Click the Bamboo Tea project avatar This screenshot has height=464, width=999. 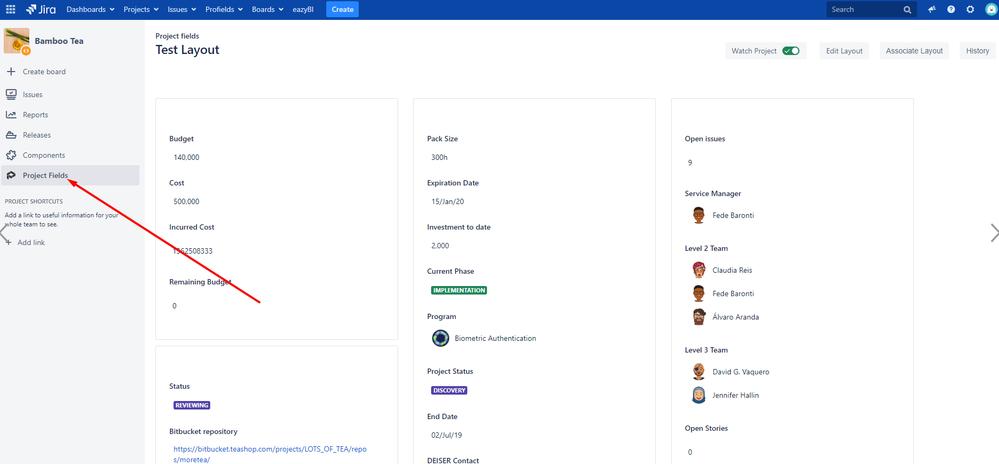17,41
